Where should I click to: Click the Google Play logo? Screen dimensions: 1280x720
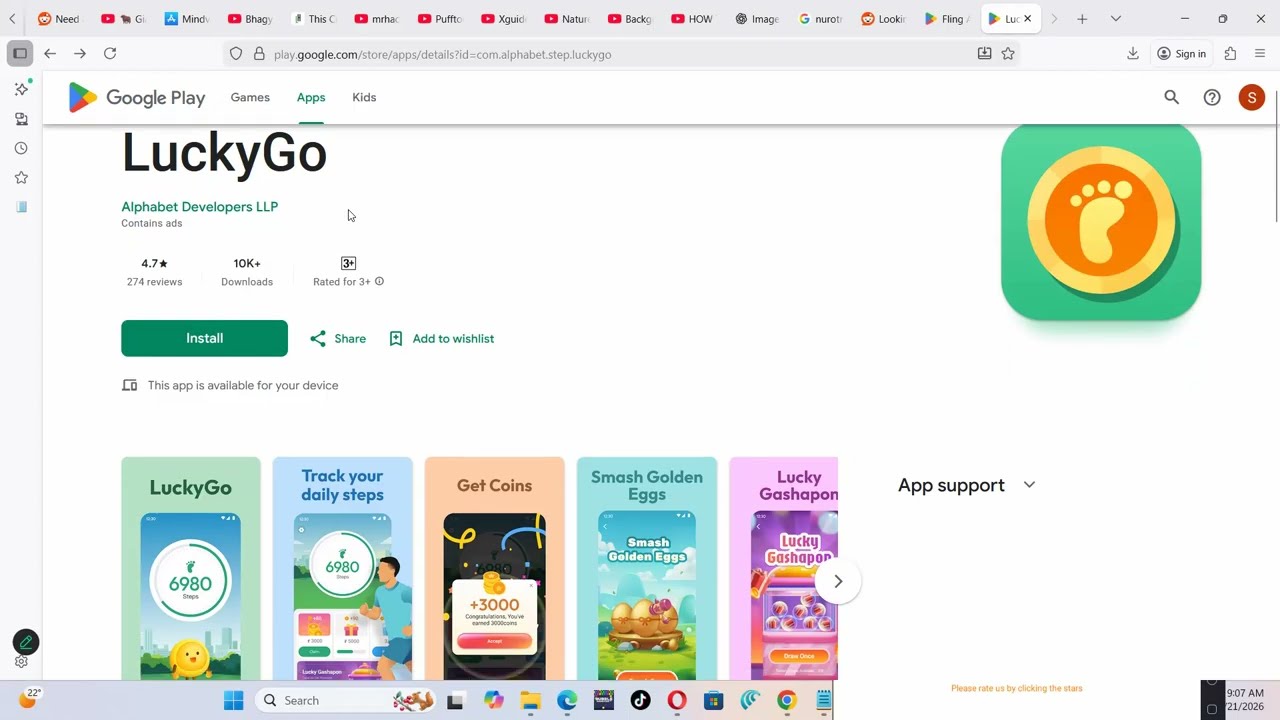coord(136,97)
